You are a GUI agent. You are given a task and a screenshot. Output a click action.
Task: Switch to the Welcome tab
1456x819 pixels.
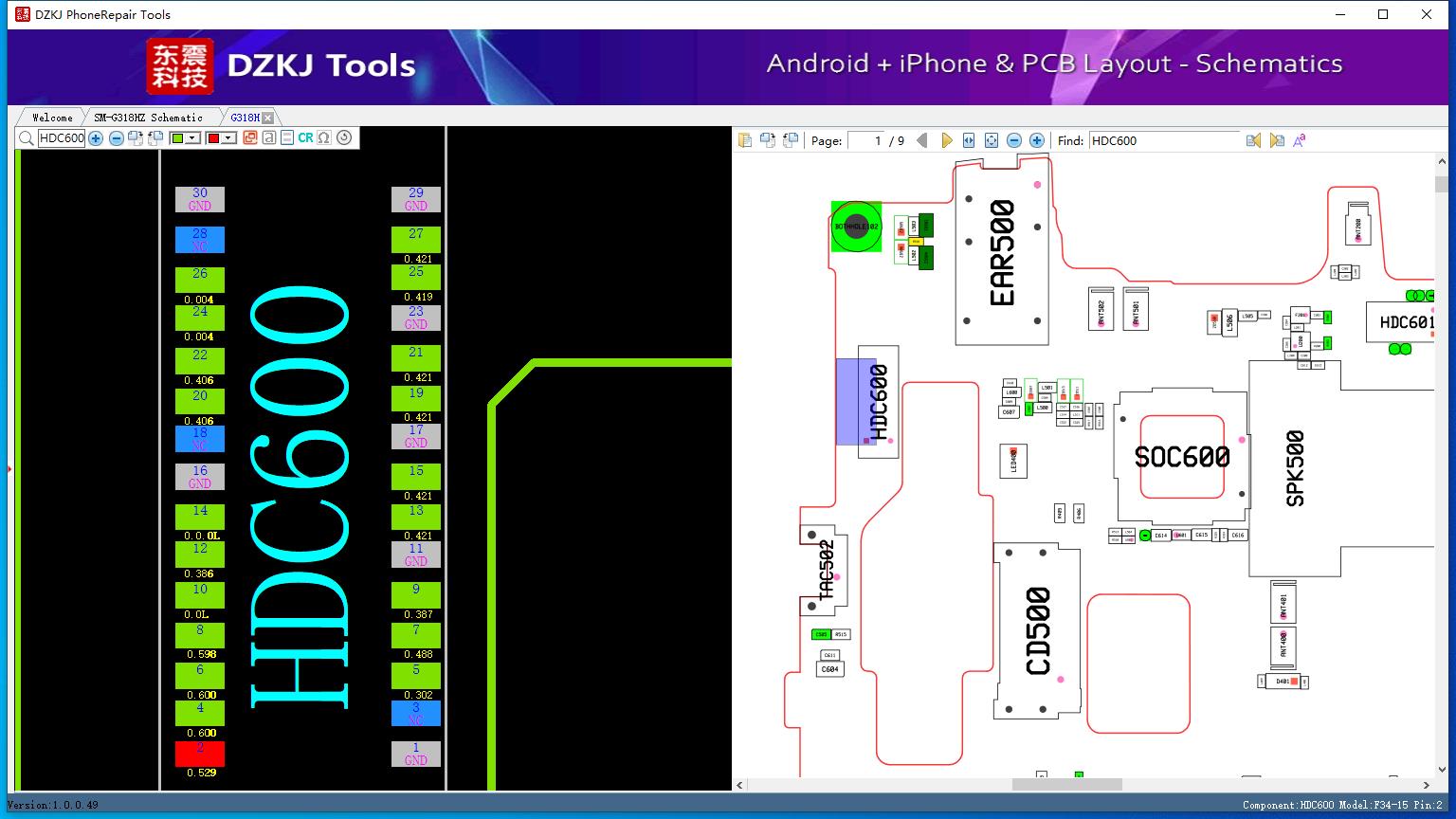coord(52,118)
